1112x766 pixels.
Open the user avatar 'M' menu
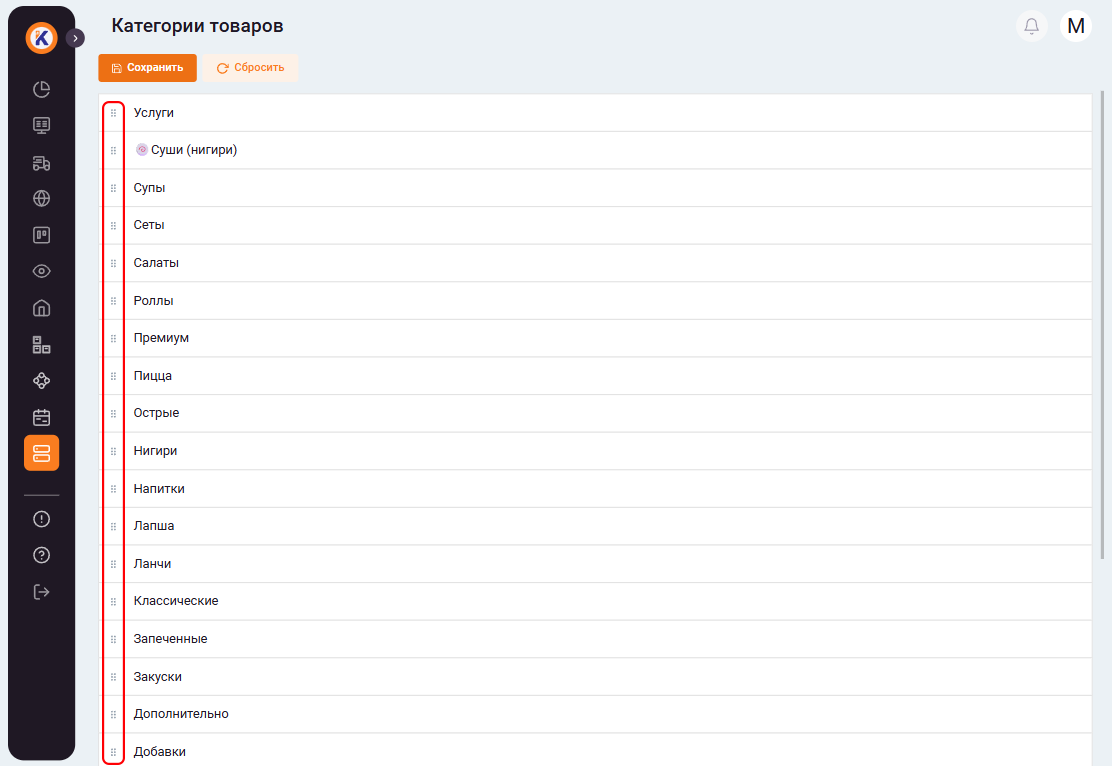(x=1076, y=26)
